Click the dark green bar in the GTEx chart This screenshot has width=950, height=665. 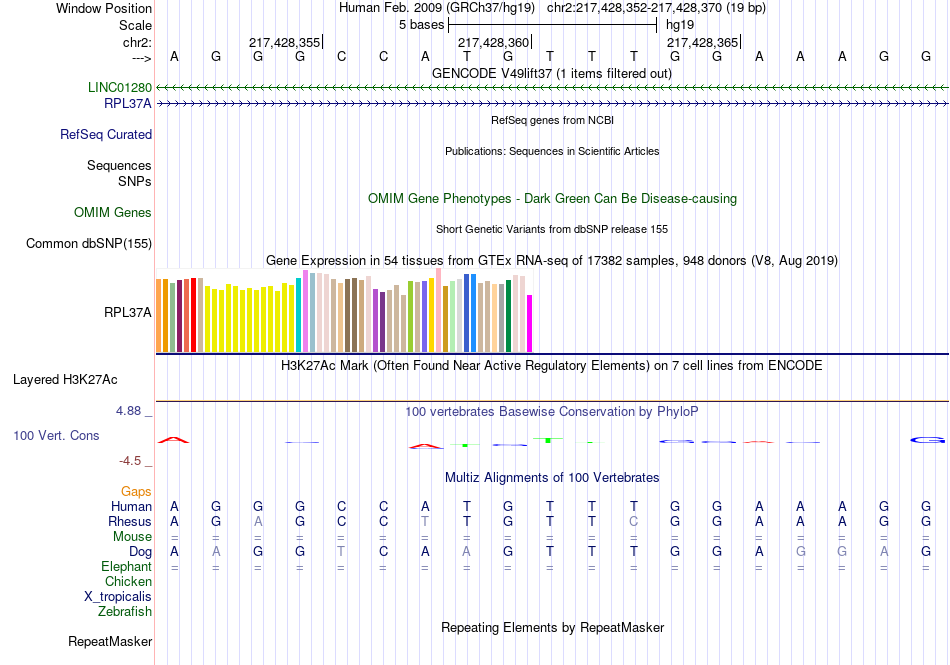click(508, 316)
